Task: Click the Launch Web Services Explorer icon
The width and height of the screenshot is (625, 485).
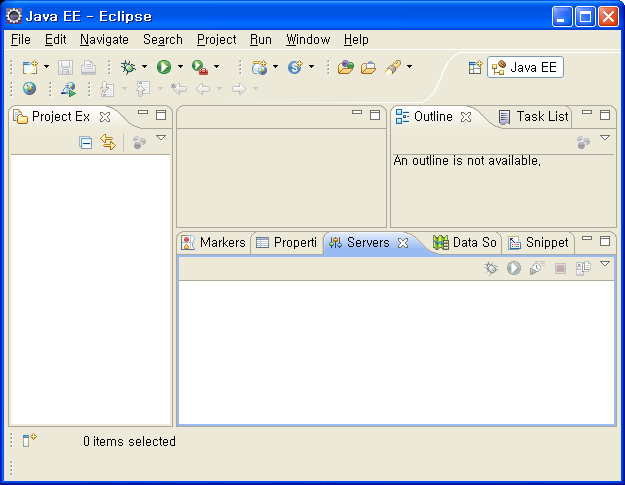Action: click(x=69, y=88)
